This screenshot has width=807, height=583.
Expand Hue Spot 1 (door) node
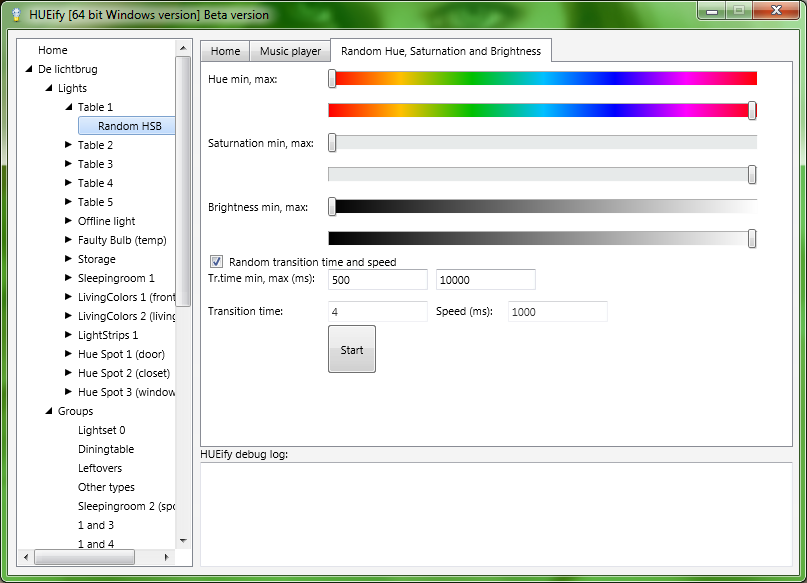[x=68, y=355]
